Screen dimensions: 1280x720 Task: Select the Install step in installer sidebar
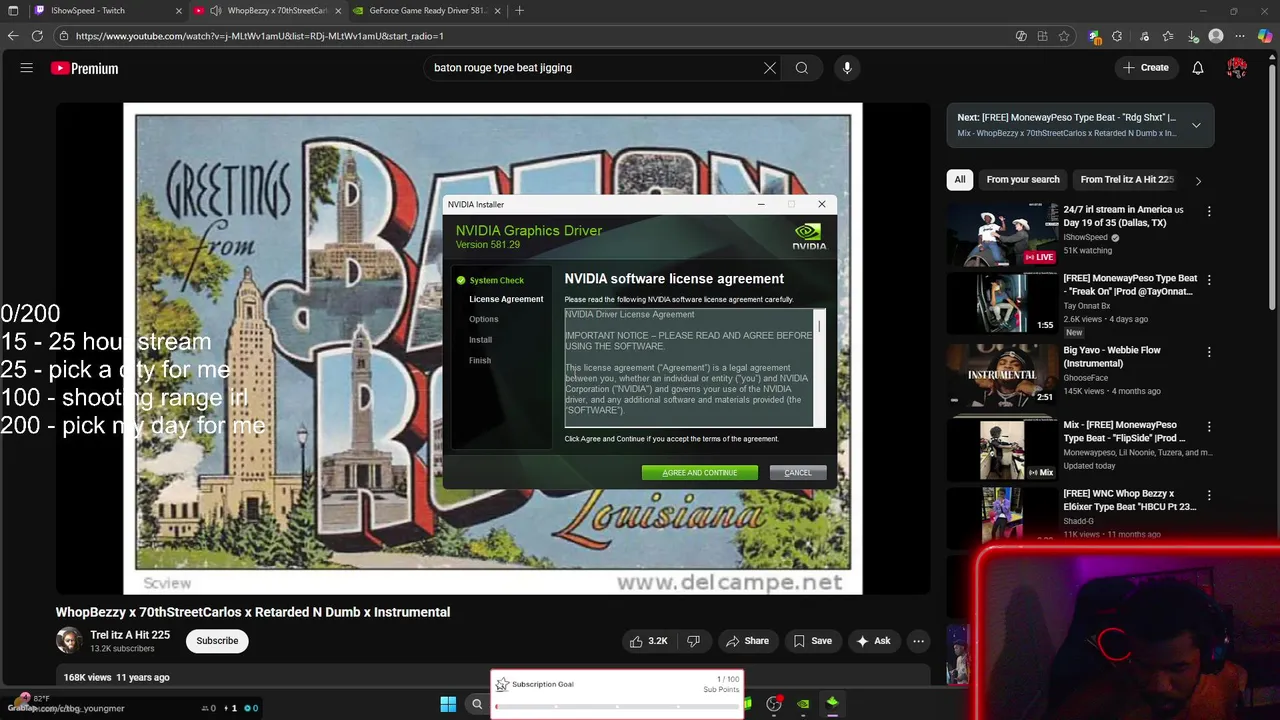point(480,340)
